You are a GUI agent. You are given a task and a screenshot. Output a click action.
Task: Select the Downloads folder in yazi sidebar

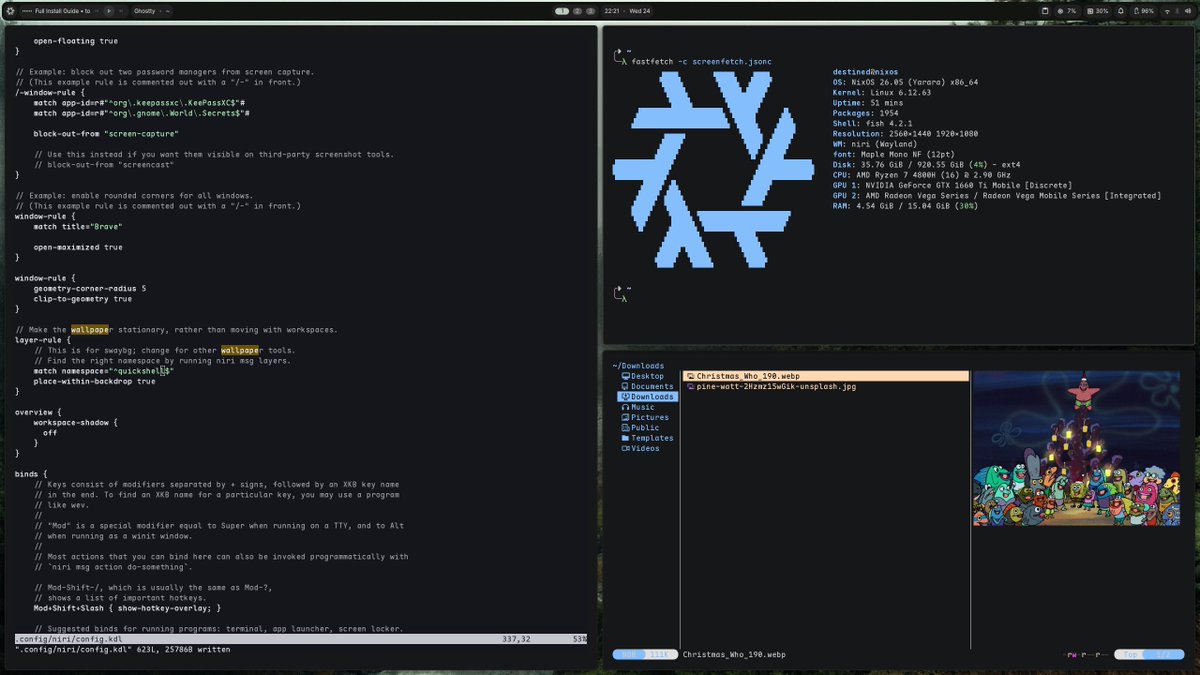647,397
